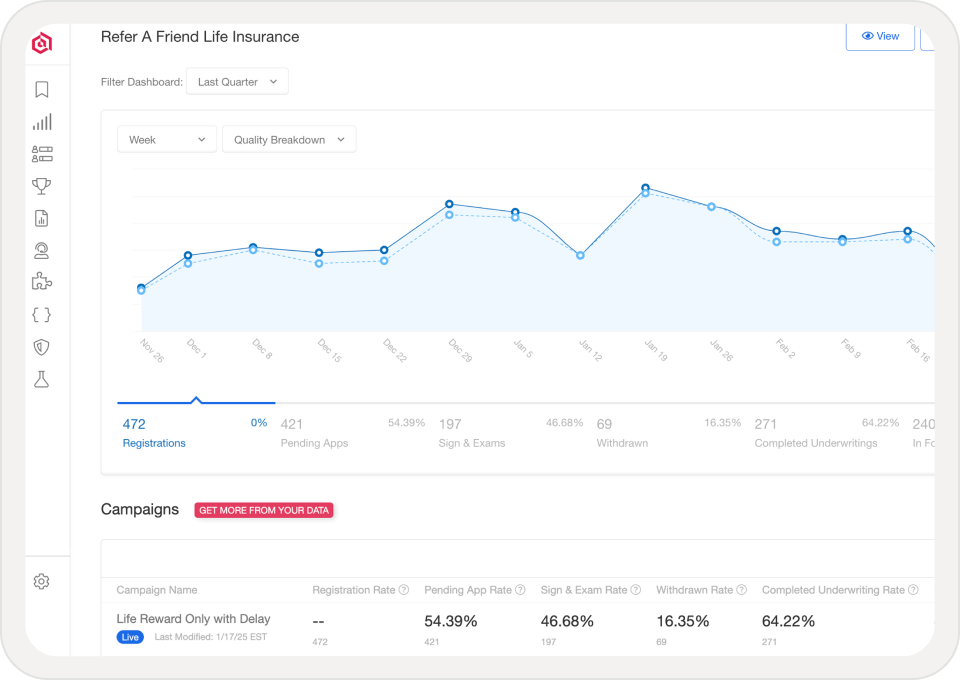Image resolution: width=960 pixels, height=680 pixels.
Task: Click GET MORE FROM YOUR DATA badge
Action: [264, 510]
